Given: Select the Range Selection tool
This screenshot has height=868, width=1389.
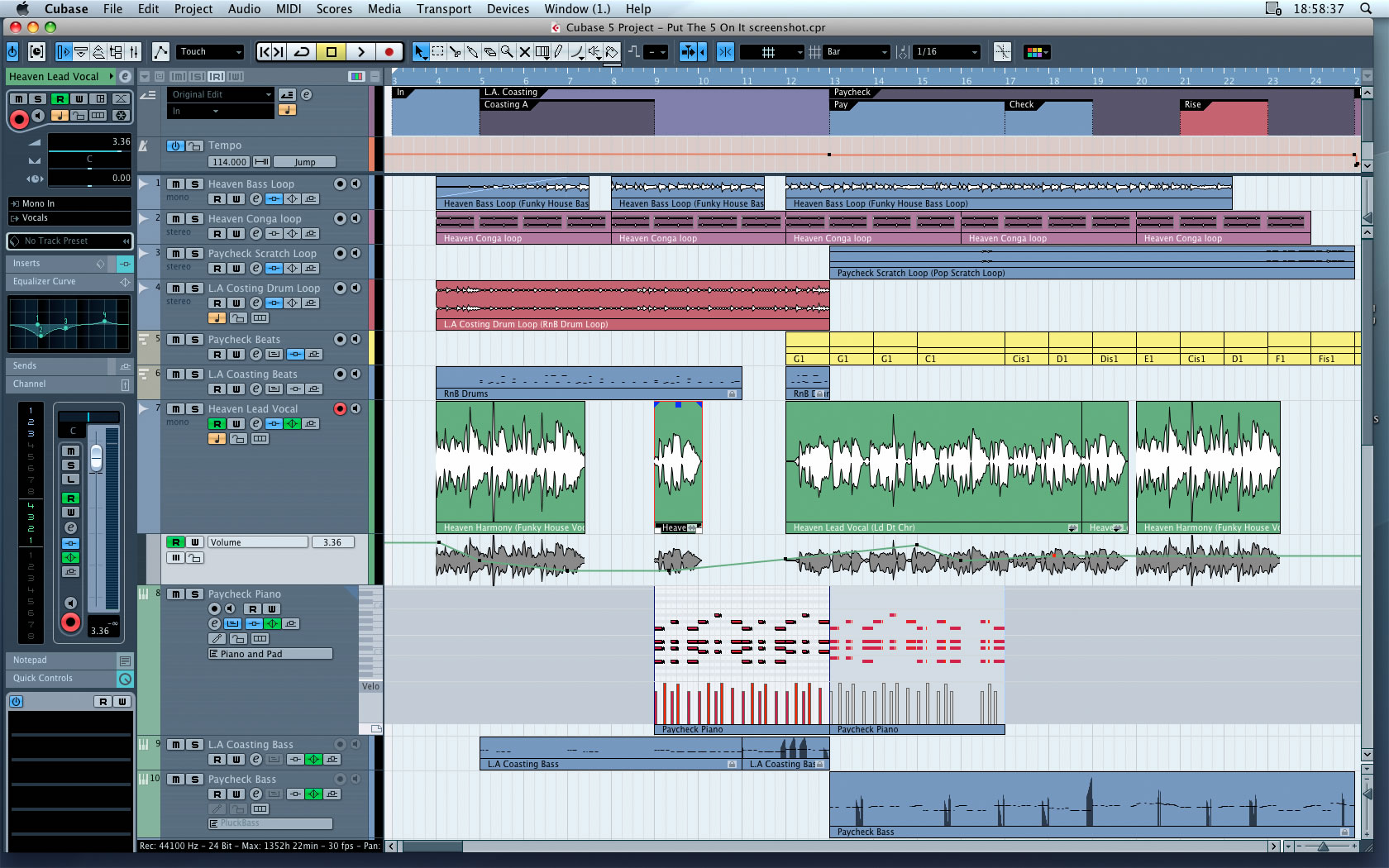Looking at the screenshot, I should (x=437, y=52).
